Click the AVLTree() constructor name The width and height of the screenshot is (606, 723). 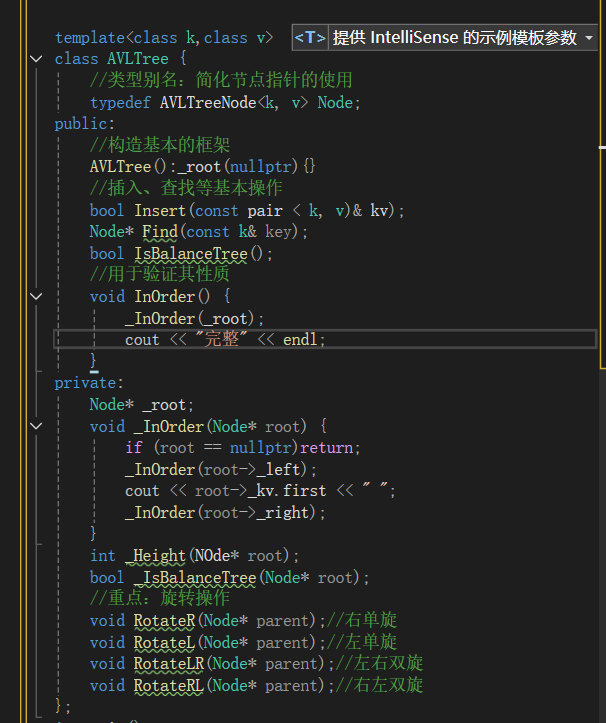coord(120,166)
